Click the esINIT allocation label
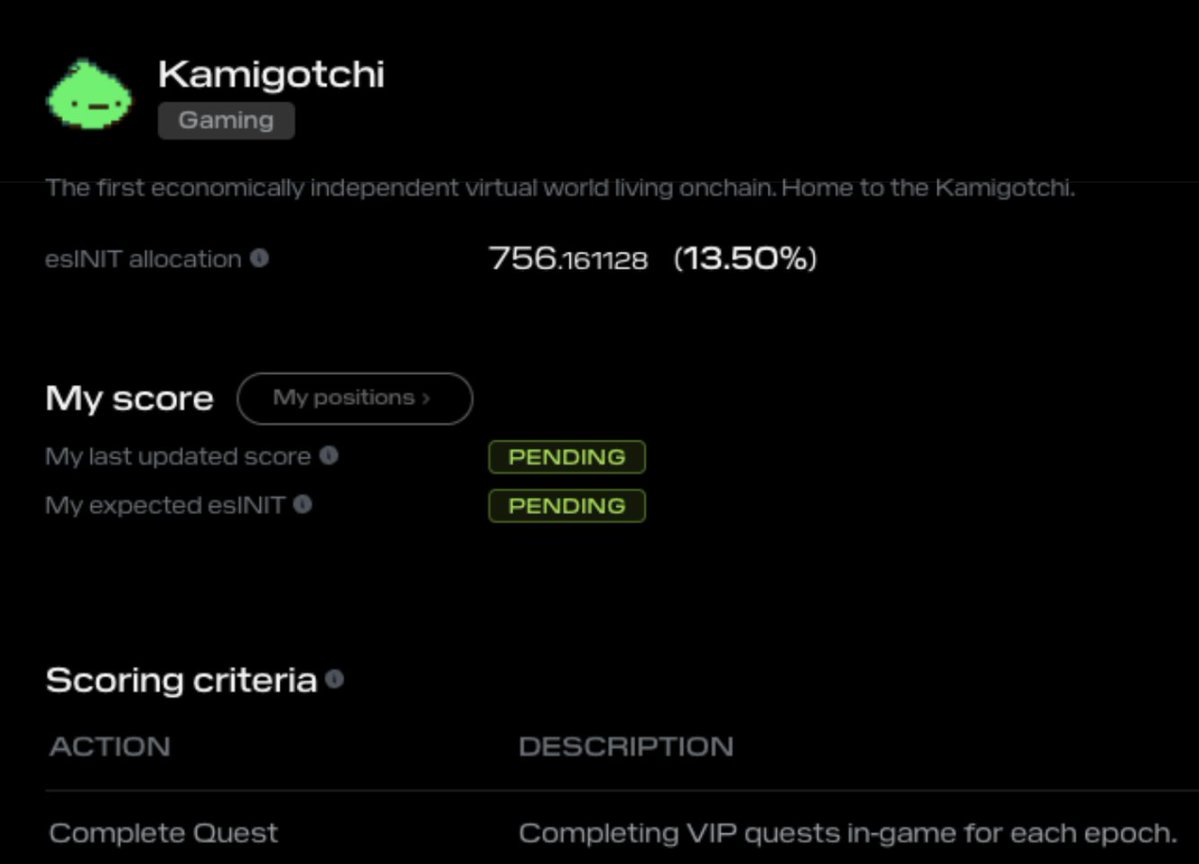This screenshot has width=1199, height=864. [143, 259]
